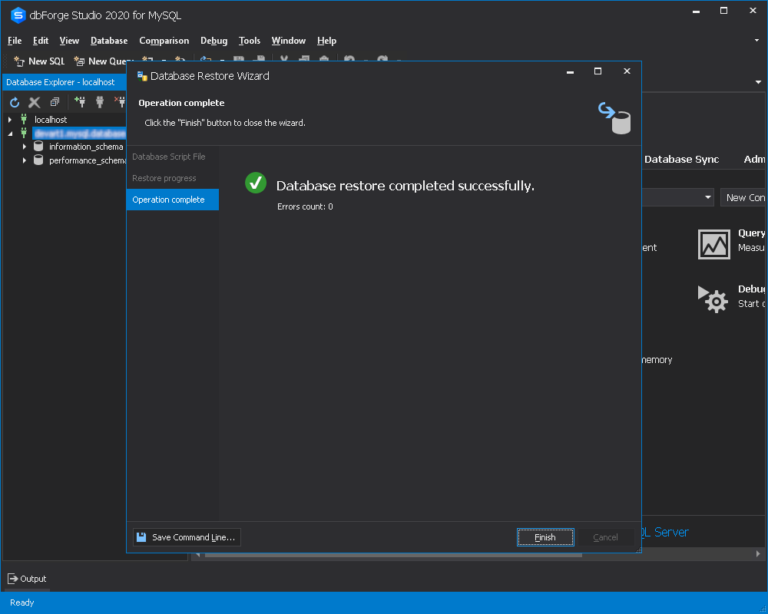Collapse the highlighted connection node
The width and height of the screenshot is (768, 614).
click(x=10, y=133)
